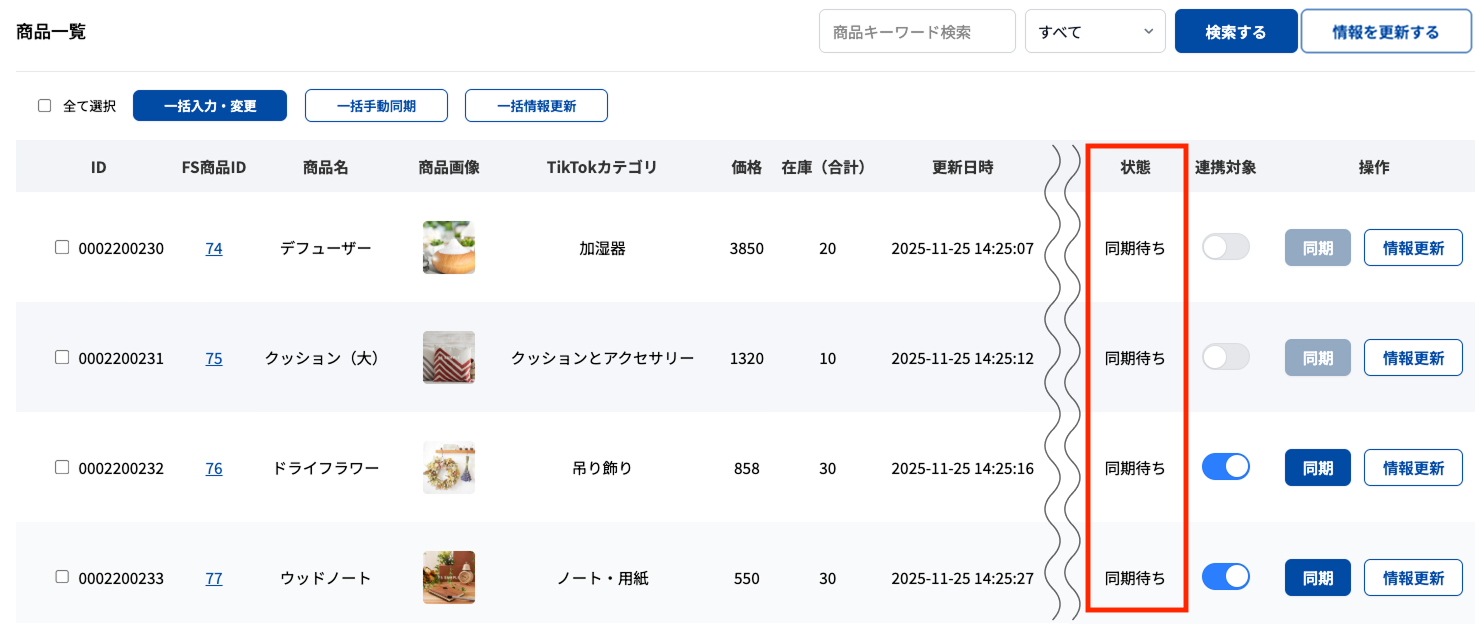Disable 連携対象 toggle for ドライフラワー
The height and width of the screenshot is (624, 1475).
click(1226, 467)
